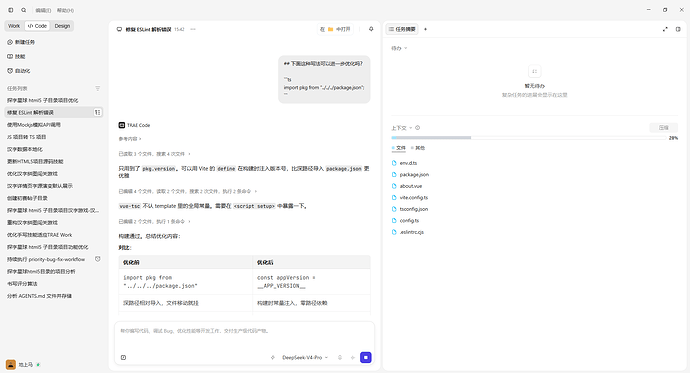Click the empty to-do placeholder icon
690x373 pixels.
(535, 71)
